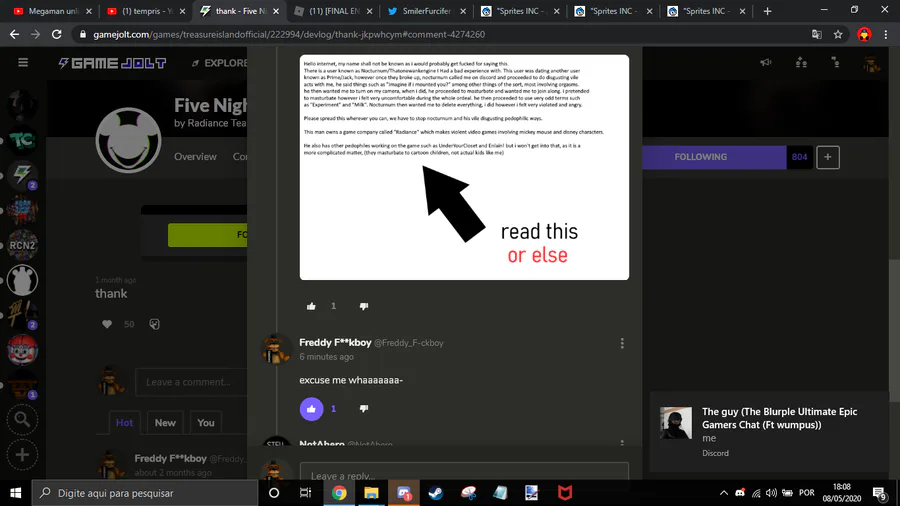Close the 'thank - Five Ni' tab
This screenshot has height=506, width=900.
point(276,11)
